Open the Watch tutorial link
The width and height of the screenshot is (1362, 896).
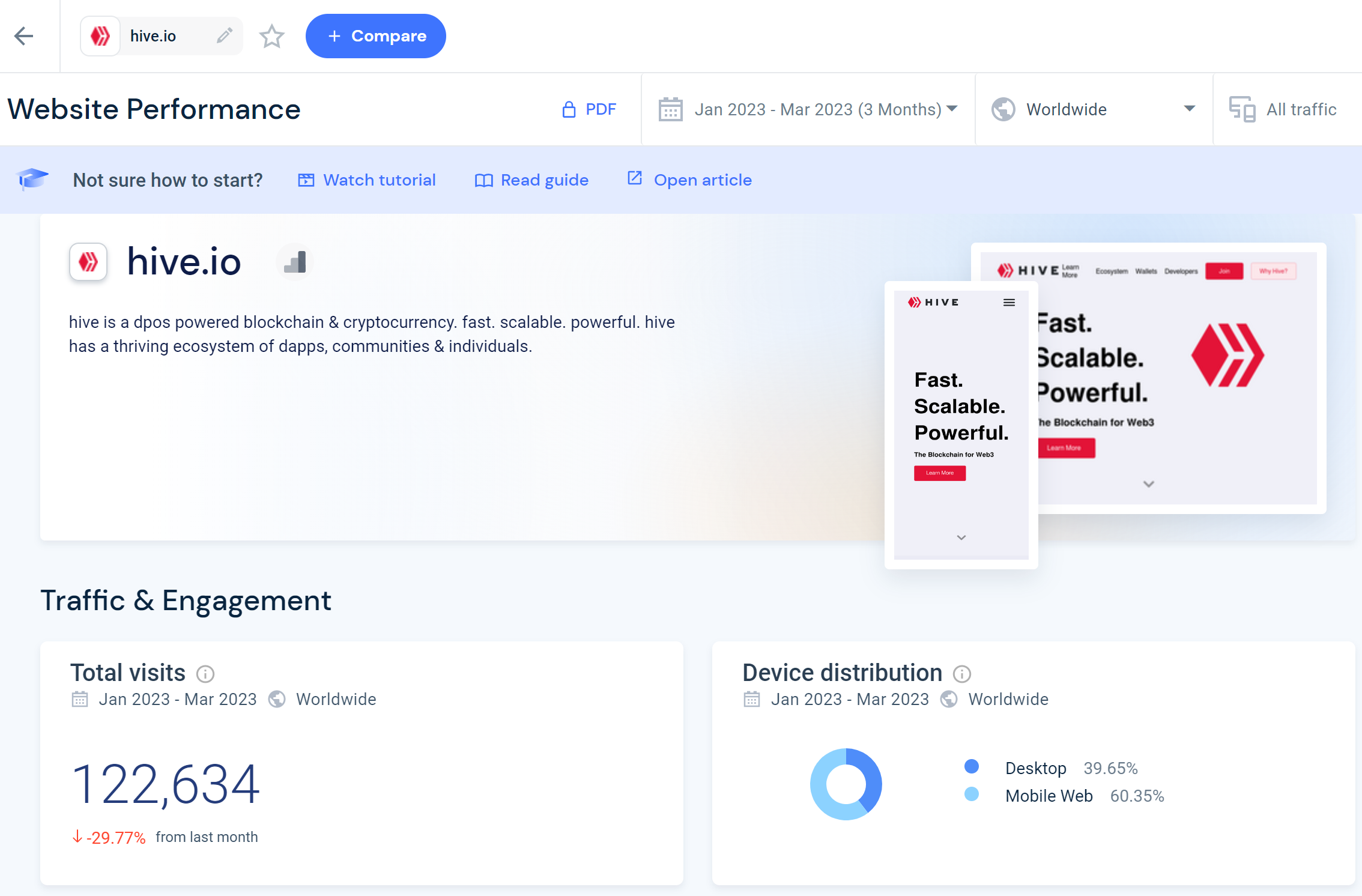click(x=367, y=180)
